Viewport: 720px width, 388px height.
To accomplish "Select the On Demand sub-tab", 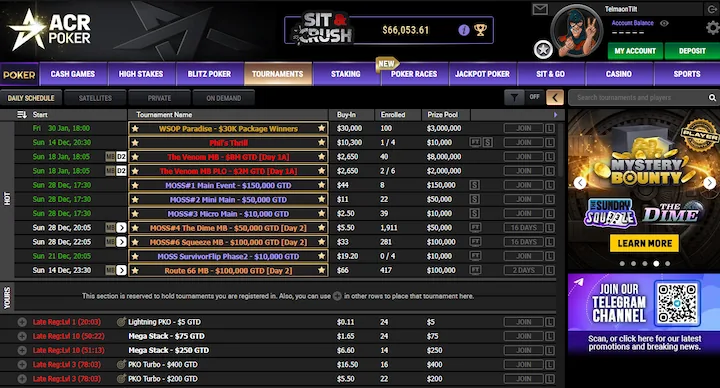I will click(x=224, y=98).
